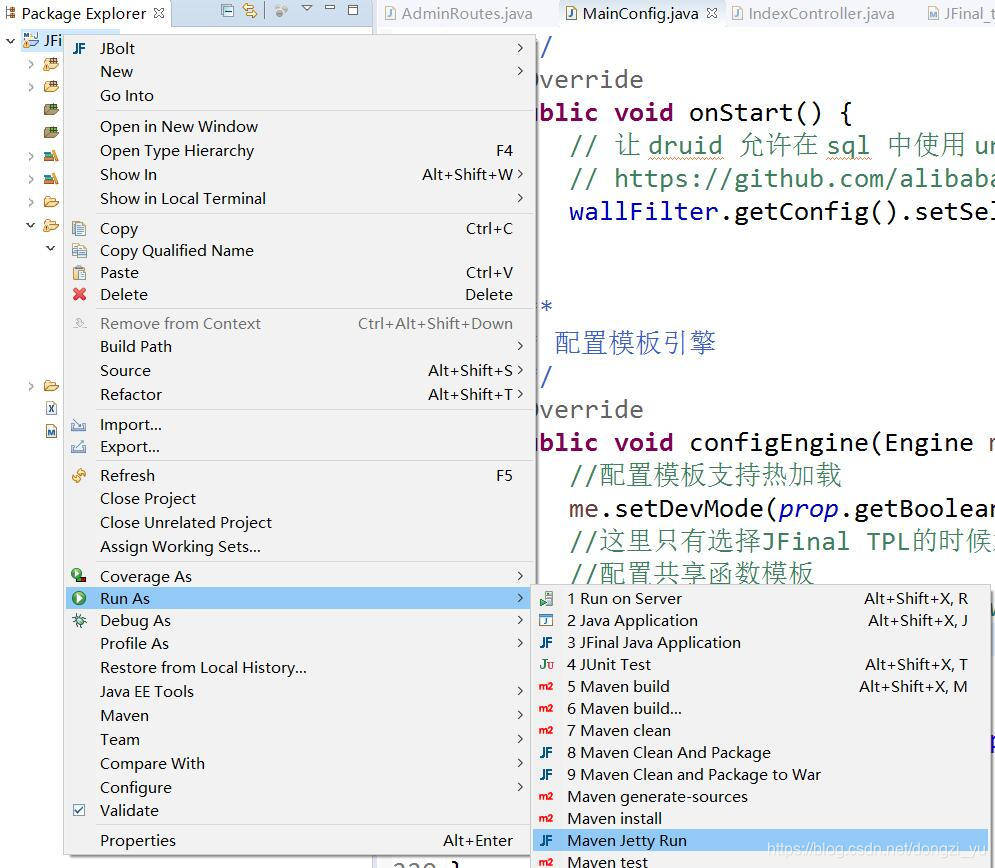Open the Configure submenu
995x868 pixels.
[x=300, y=788]
